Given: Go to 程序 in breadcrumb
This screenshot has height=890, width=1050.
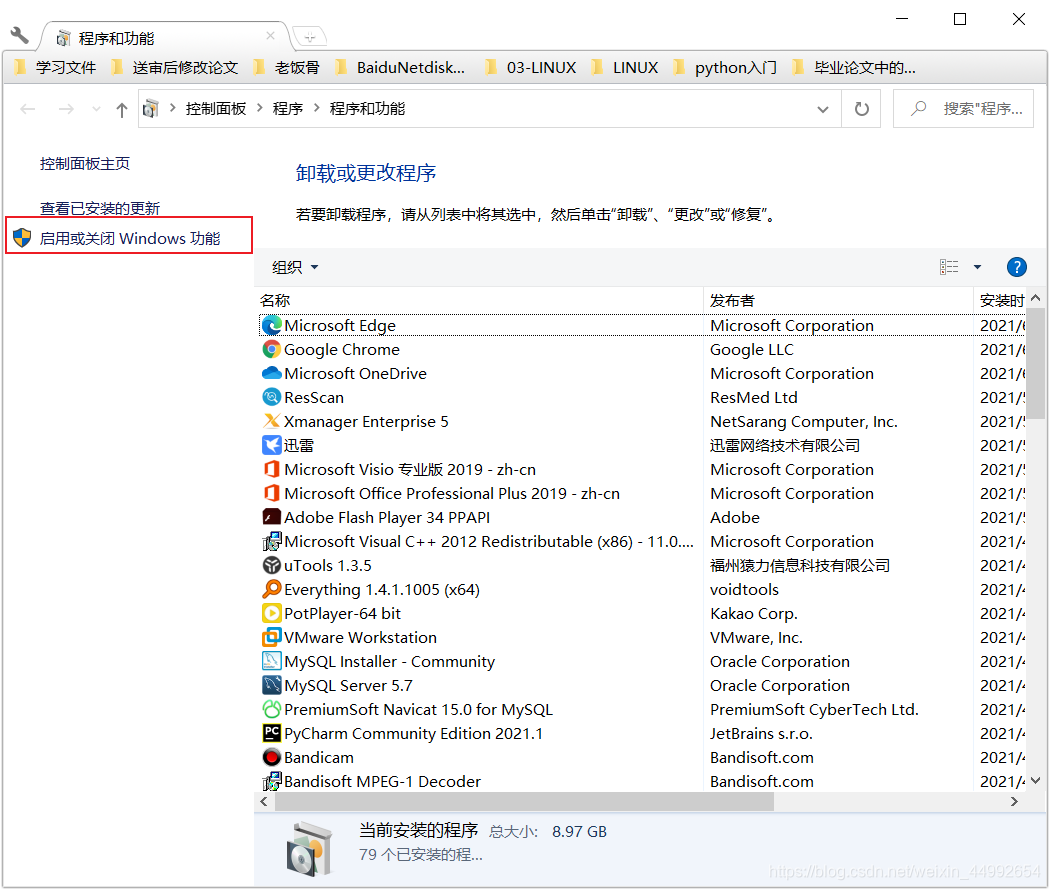Looking at the screenshot, I should [288, 108].
